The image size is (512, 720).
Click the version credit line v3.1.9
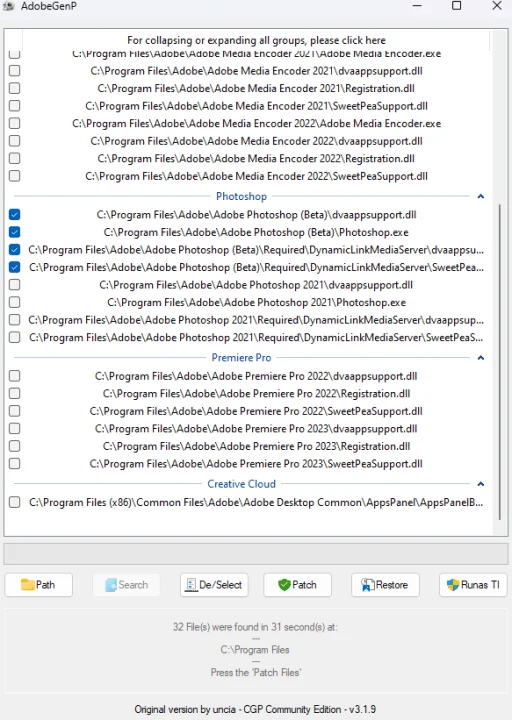coord(255,709)
